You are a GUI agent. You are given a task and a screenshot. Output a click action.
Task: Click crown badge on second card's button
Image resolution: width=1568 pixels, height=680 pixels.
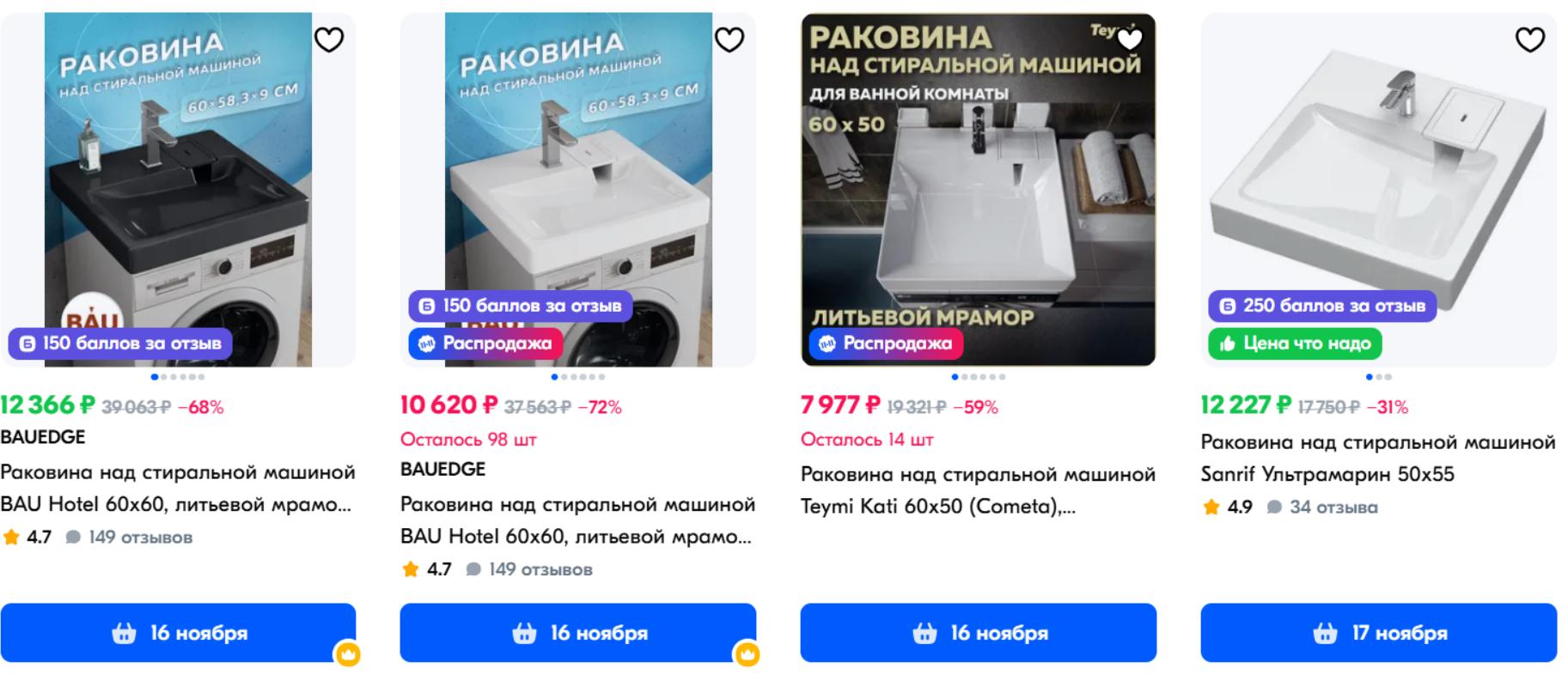pos(747,654)
